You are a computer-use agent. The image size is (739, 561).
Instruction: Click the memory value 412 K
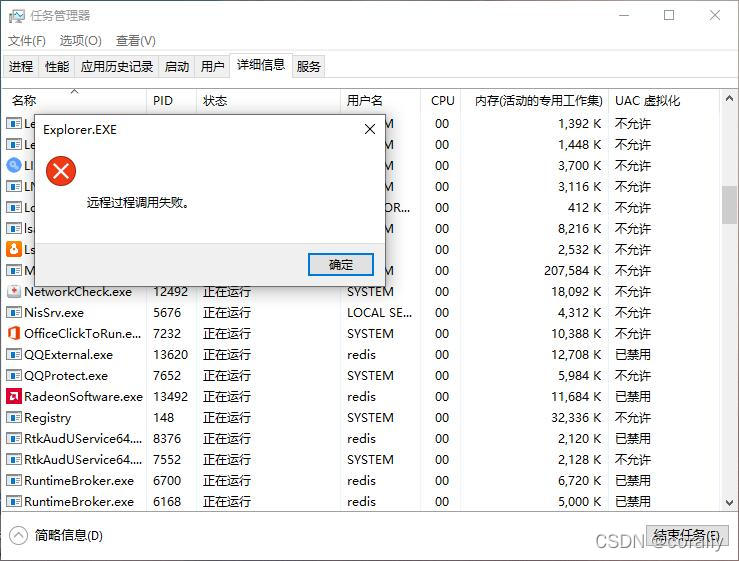pyautogui.click(x=584, y=207)
